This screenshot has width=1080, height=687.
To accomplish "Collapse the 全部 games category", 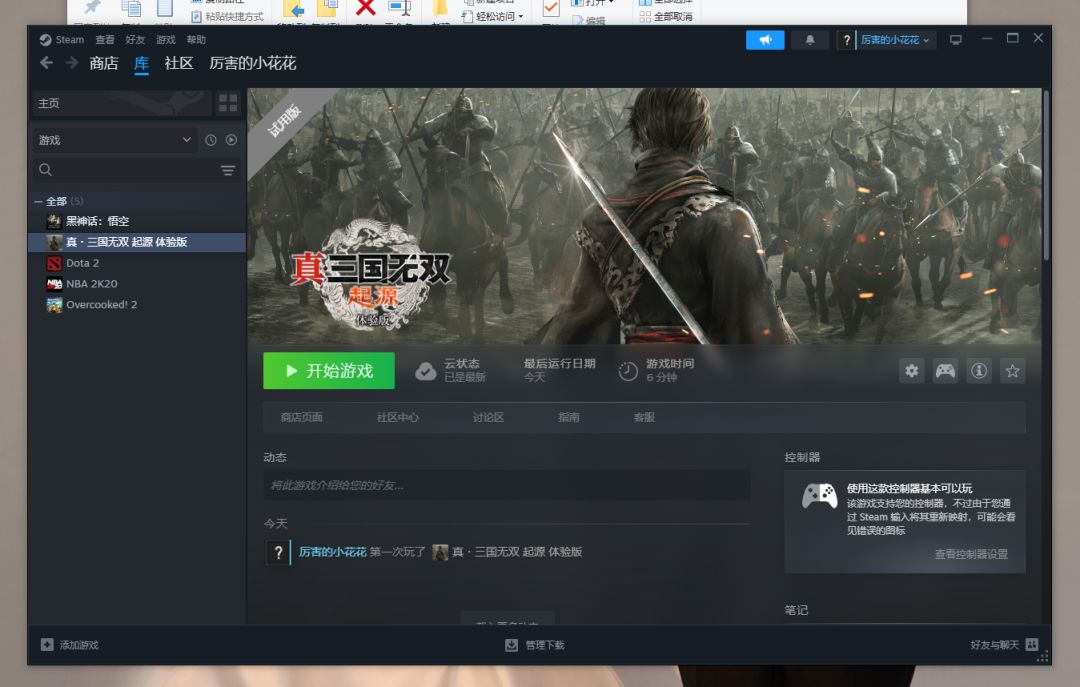I will 39,201.
